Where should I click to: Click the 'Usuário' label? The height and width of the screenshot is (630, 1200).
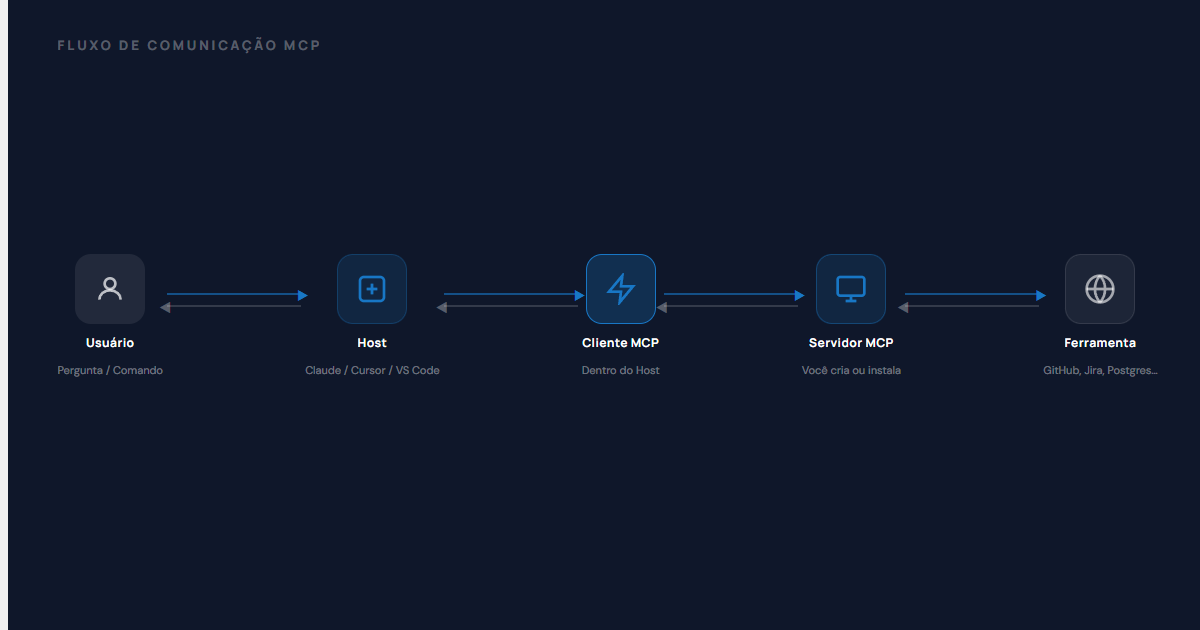tap(110, 343)
